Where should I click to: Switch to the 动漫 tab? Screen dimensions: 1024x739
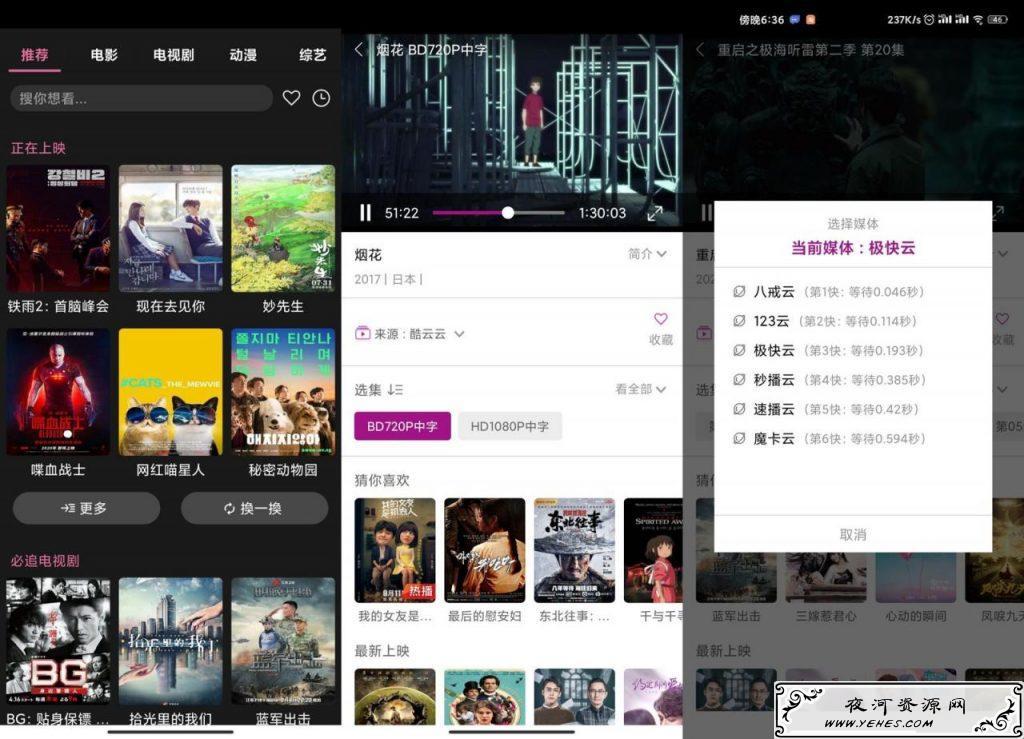(x=243, y=55)
